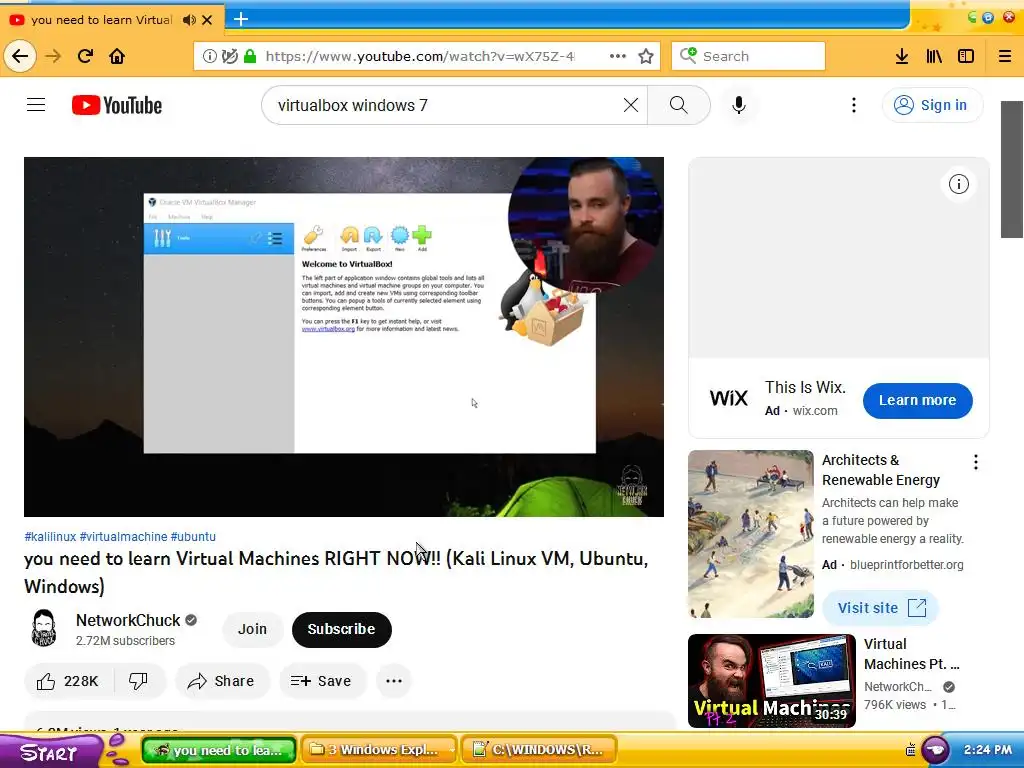Go to YouTube home via logo
This screenshot has height=768, width=1024.
[x=117, y=105]
